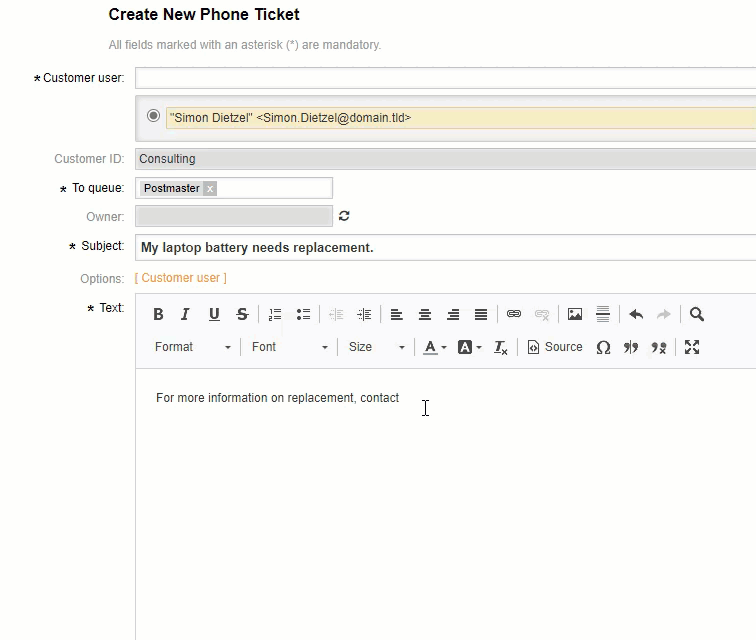The width and height of the screenshot is (756, 640).
Task: Remove the block quote
Action: 659,347
